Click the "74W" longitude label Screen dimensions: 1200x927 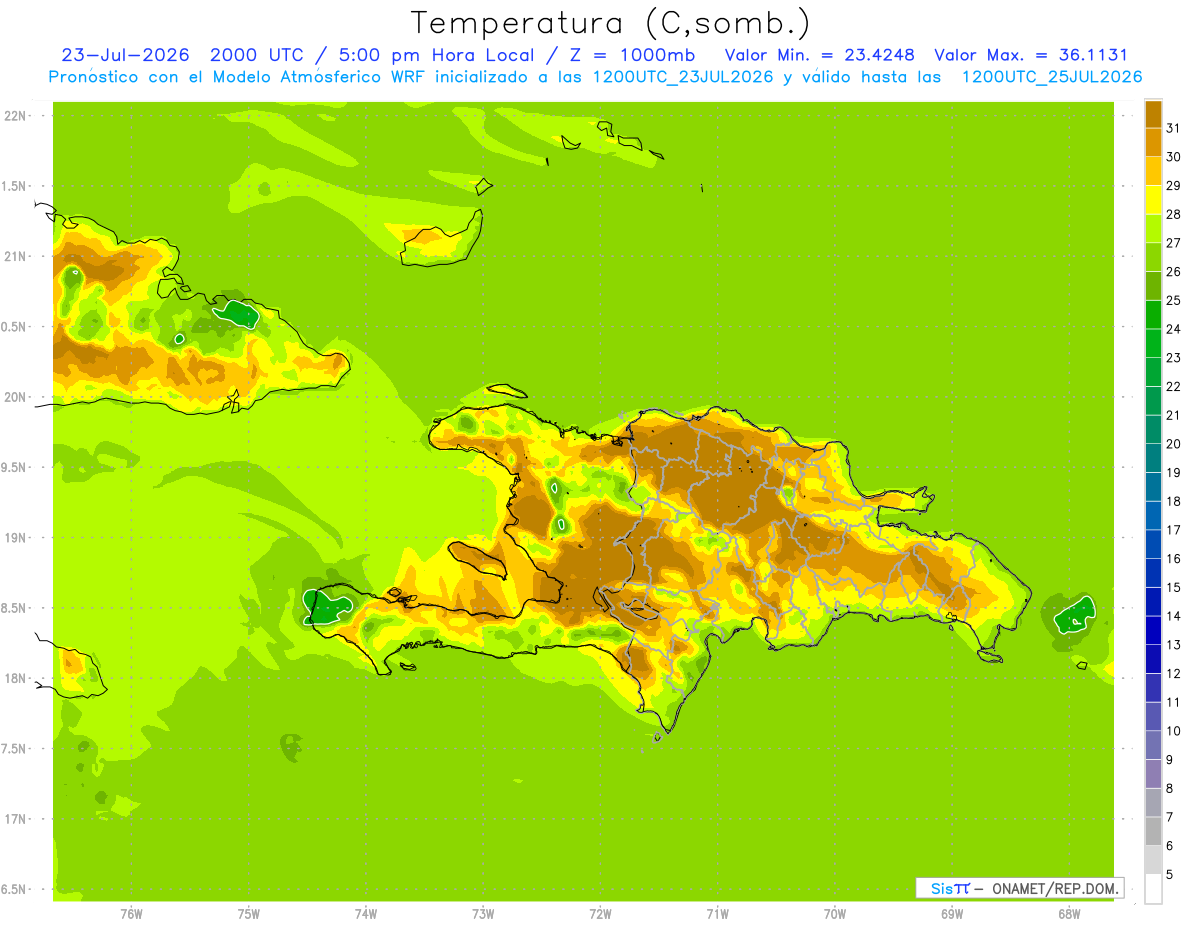click(x=366, y=914)
